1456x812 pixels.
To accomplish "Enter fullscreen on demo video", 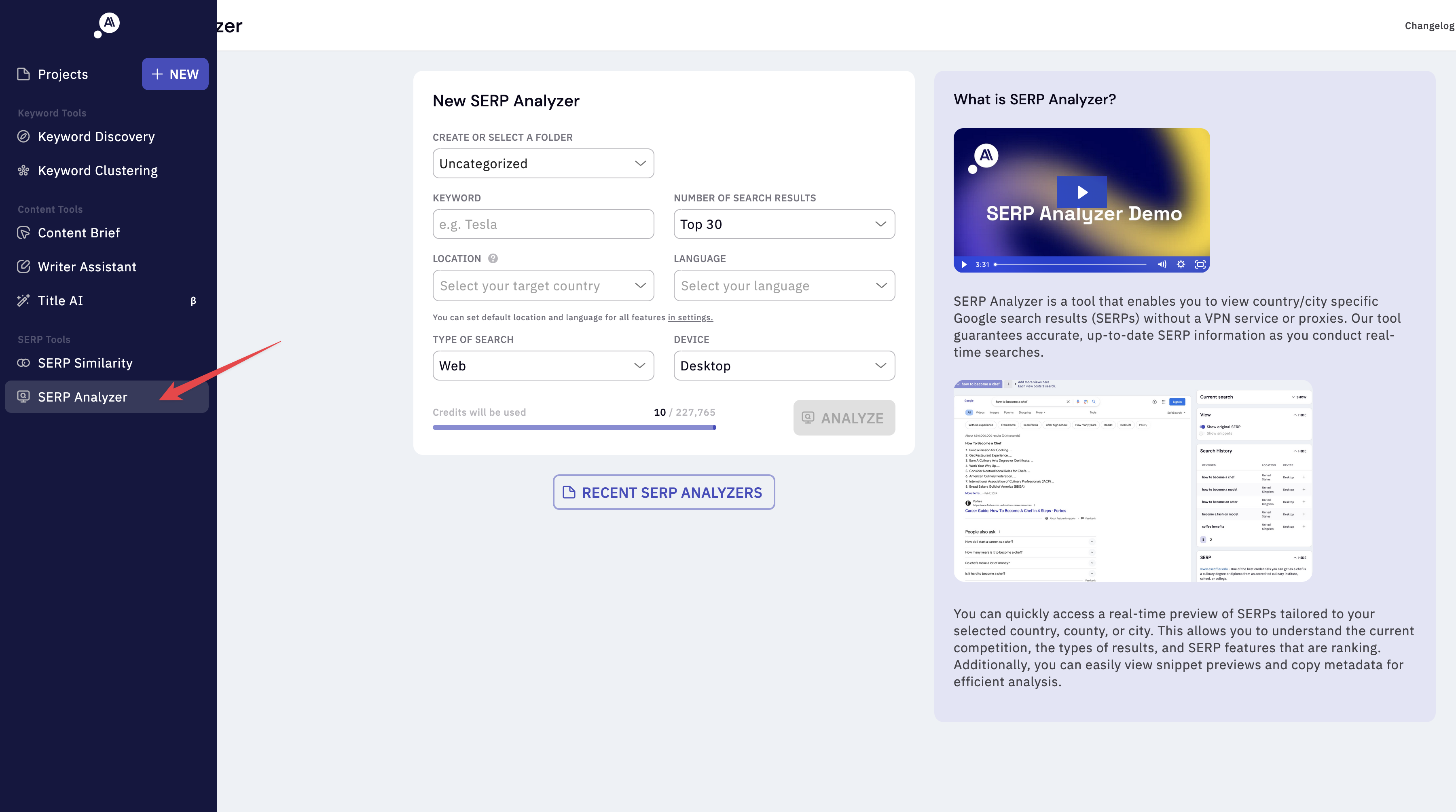I will click(1200, 264).
